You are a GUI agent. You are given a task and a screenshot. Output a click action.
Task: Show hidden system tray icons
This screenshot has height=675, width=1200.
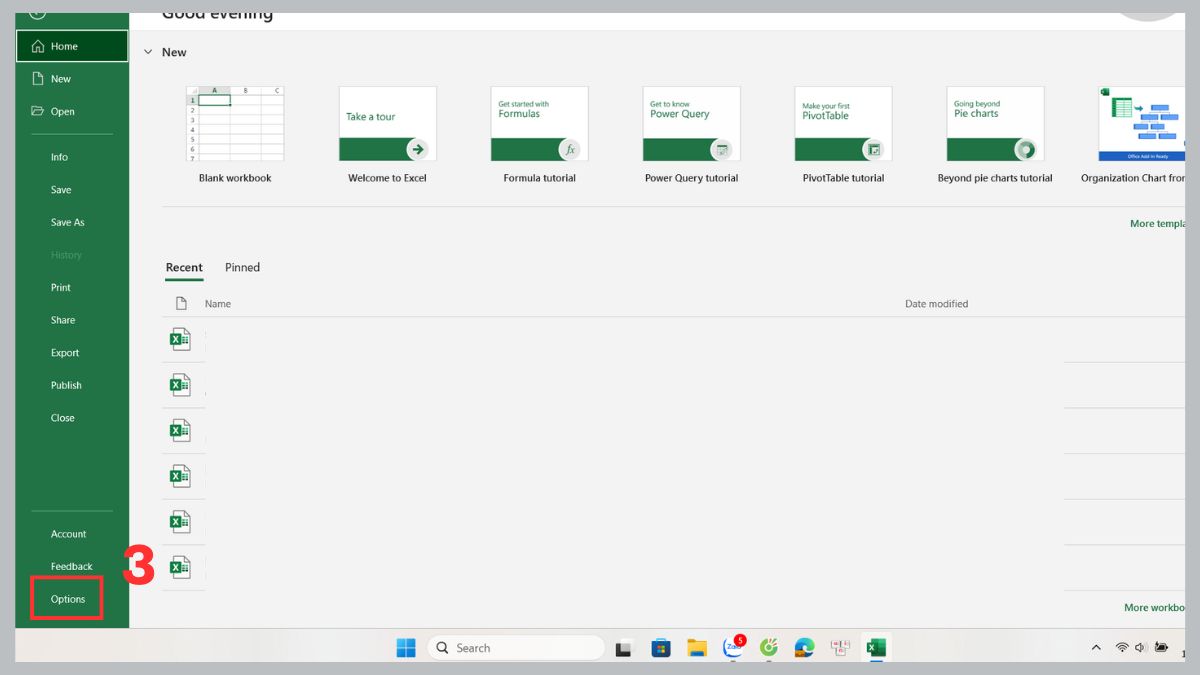point(1096,648)
